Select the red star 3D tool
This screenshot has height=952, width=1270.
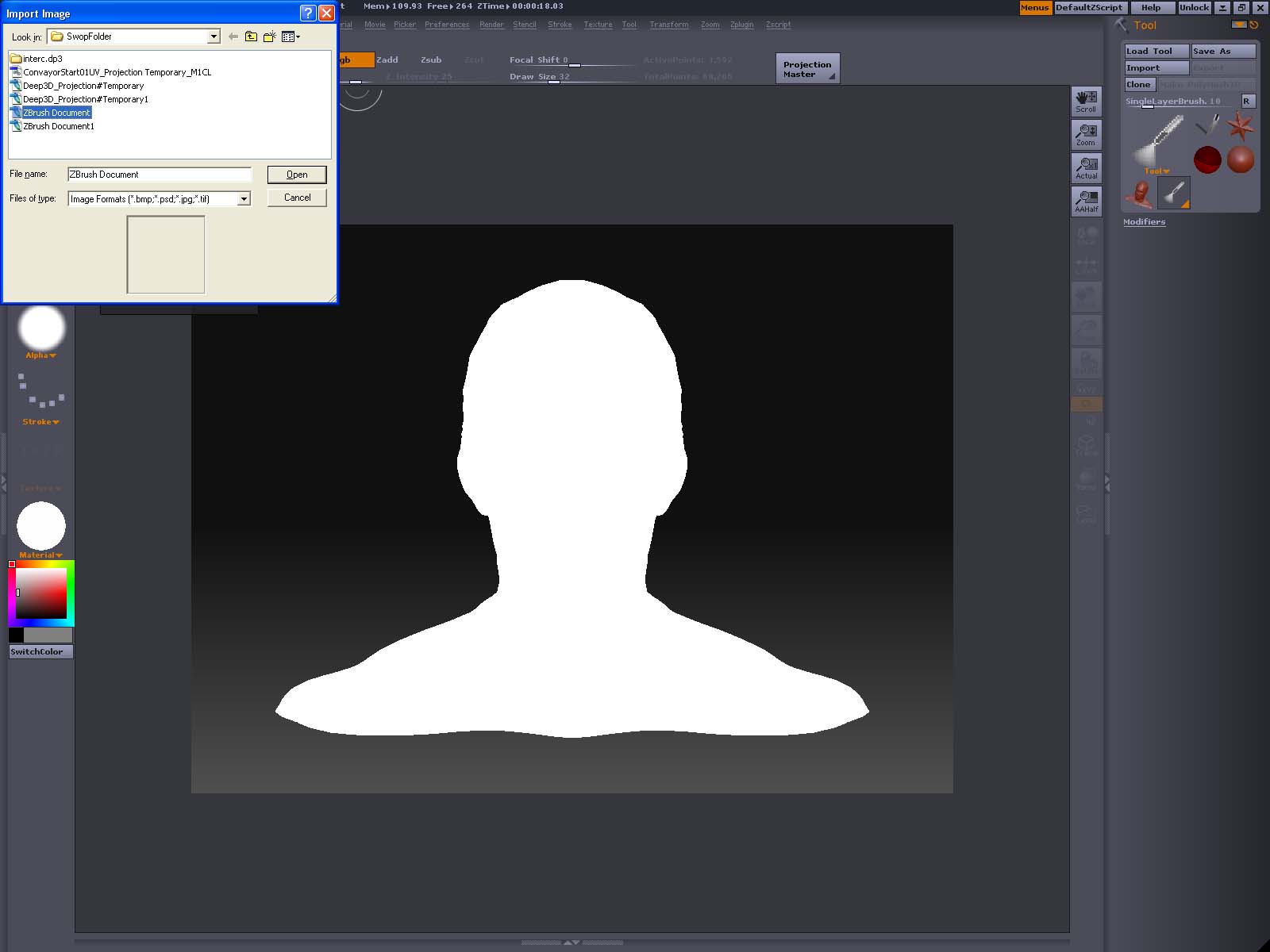coord(1240,125)
